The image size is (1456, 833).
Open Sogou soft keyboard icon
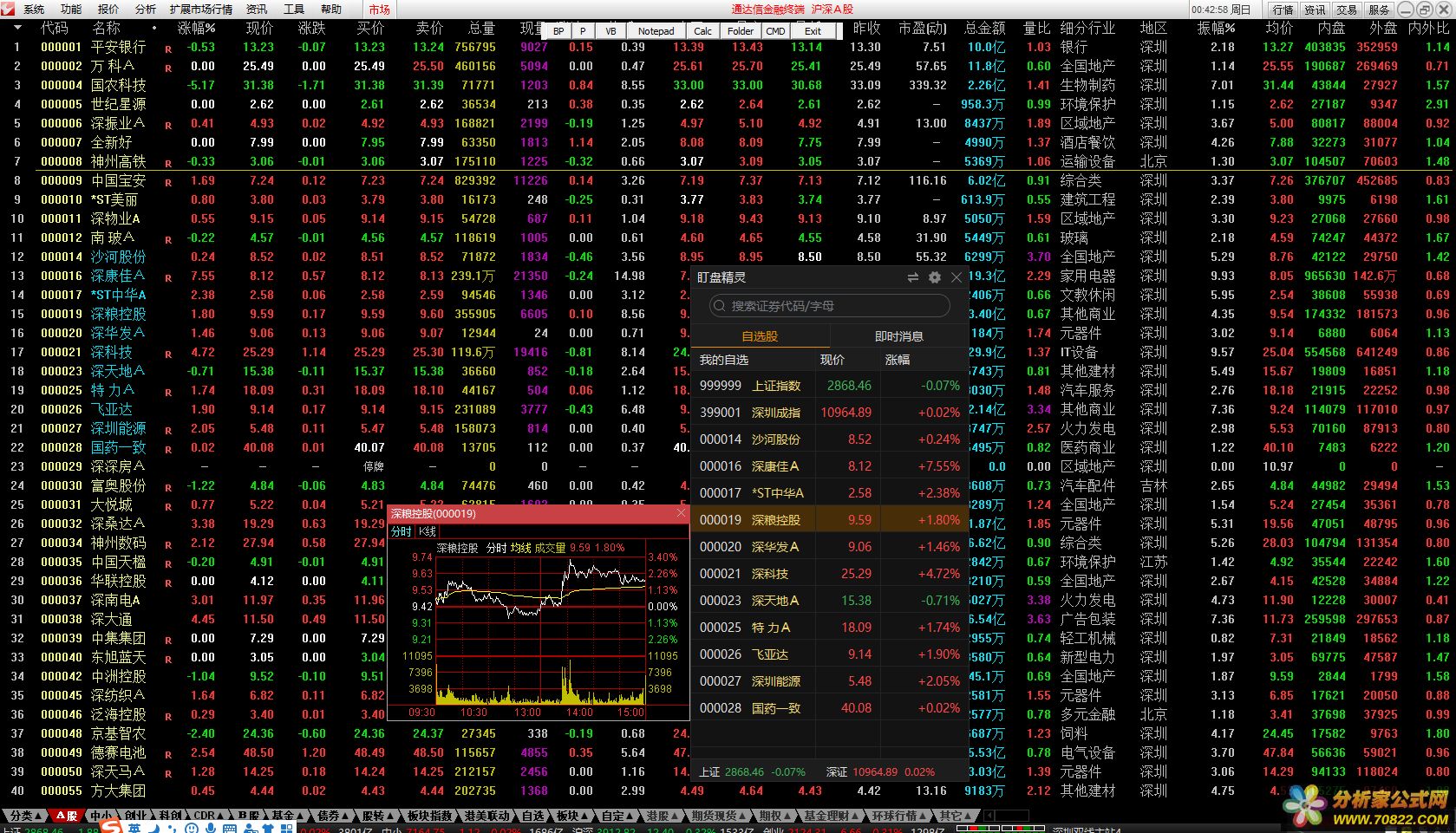pyautogui.click(x=230, y=828)
